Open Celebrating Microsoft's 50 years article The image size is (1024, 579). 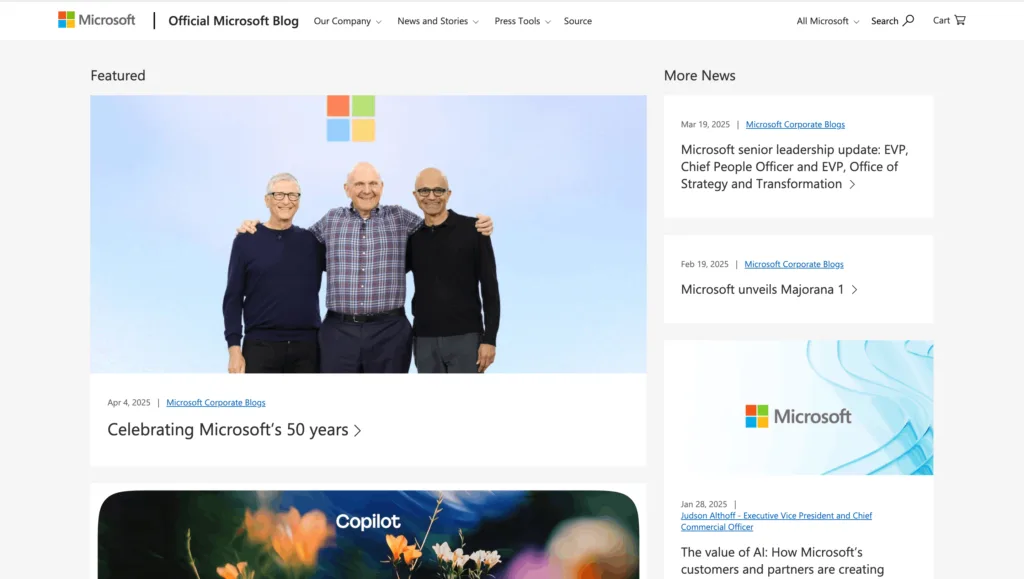(x=228, y=430)
